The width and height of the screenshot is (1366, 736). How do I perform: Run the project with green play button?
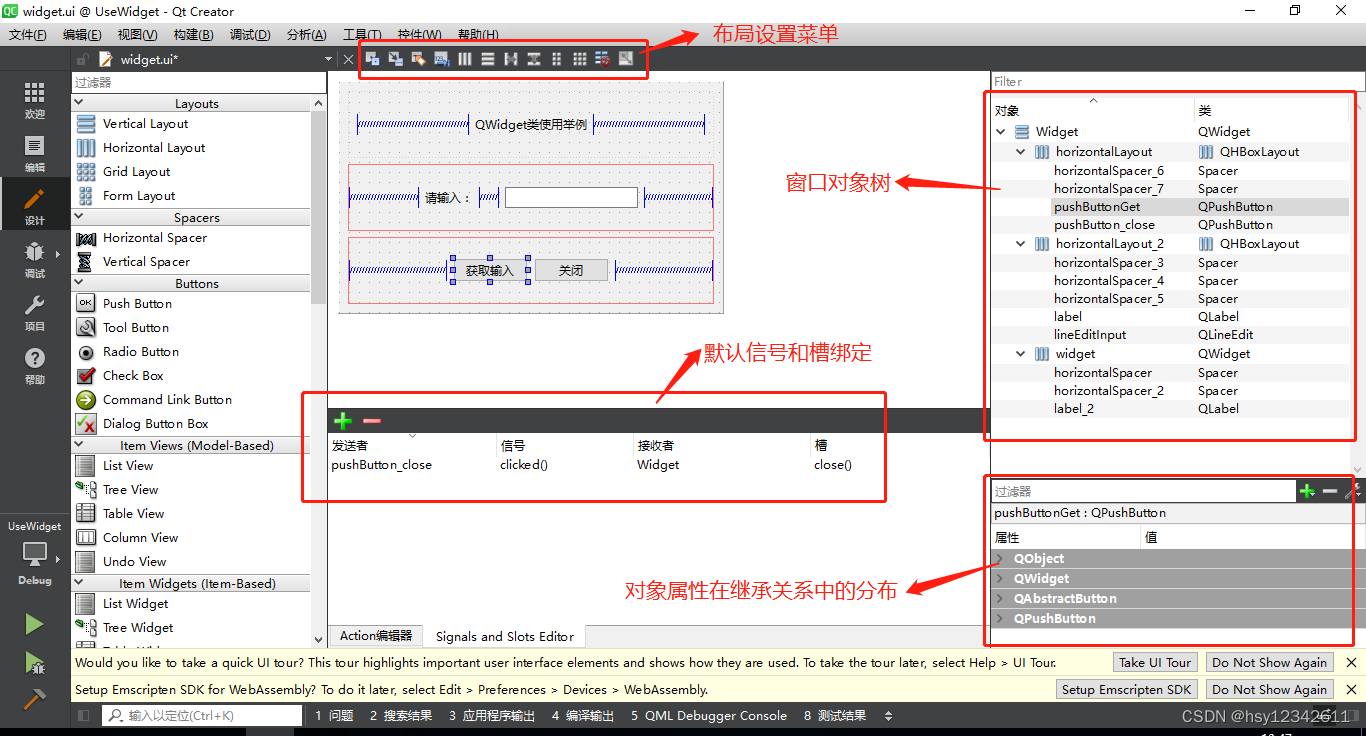pos(34,624)
